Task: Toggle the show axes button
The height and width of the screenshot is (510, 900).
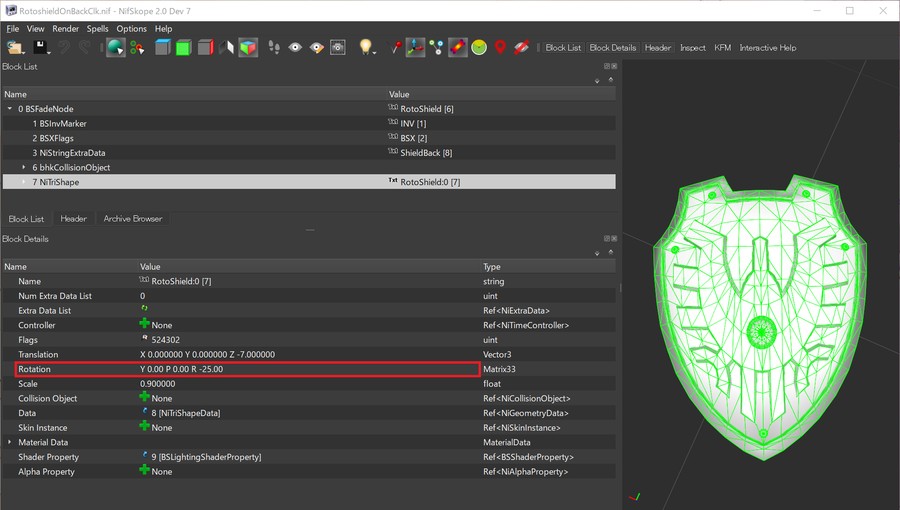Action: pos(414,47)
